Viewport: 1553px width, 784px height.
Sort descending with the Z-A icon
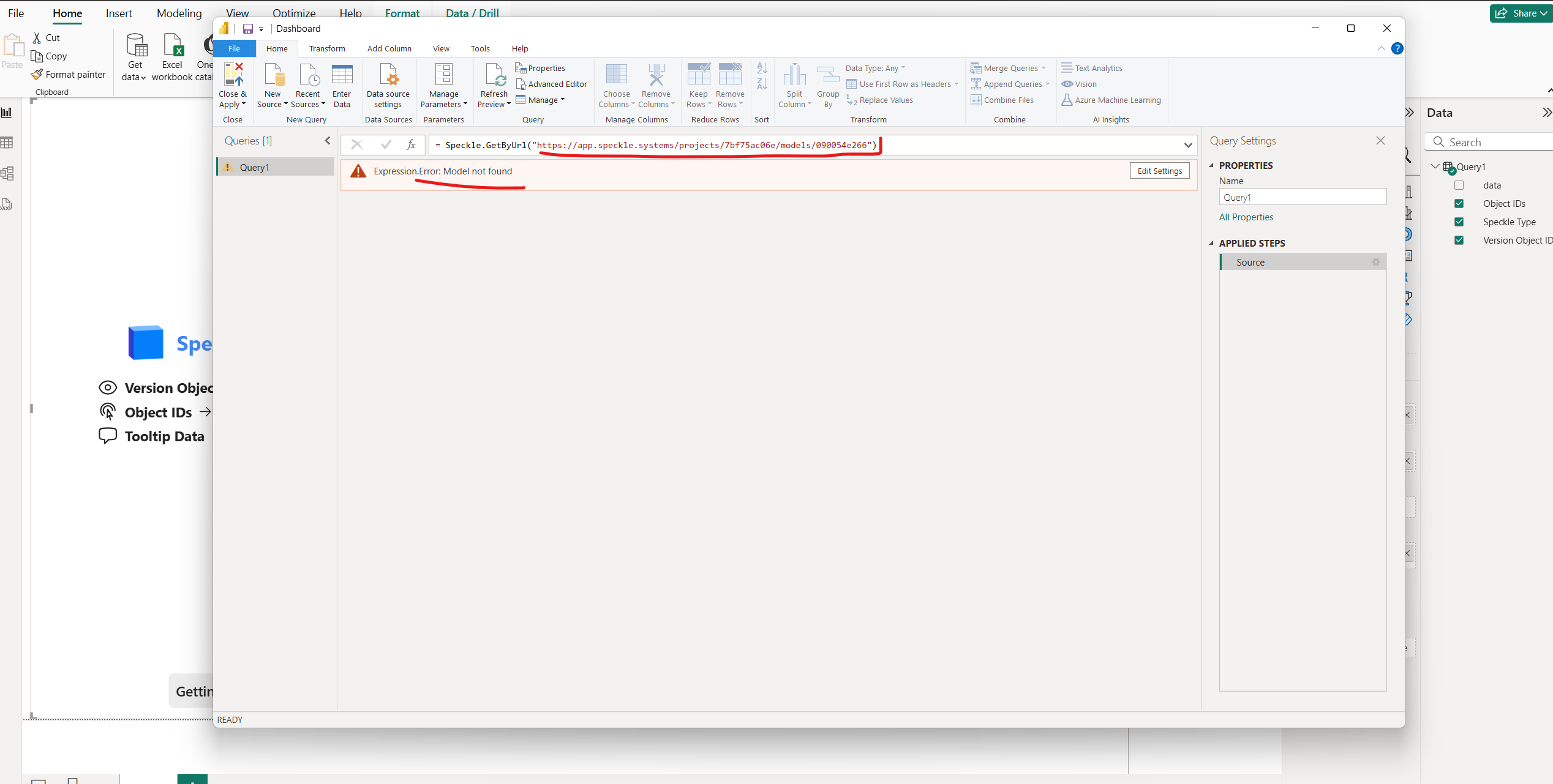(x=762, y=84)
